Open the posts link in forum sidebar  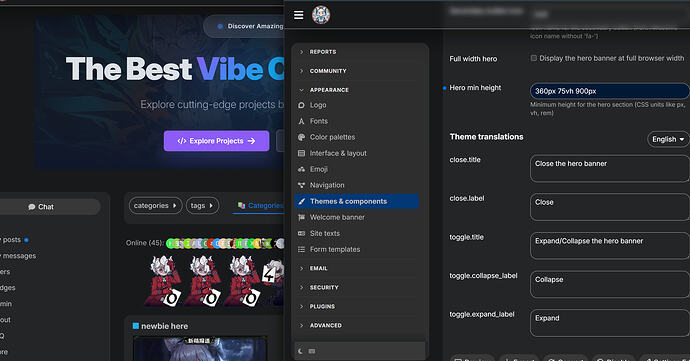click(11, 240)
